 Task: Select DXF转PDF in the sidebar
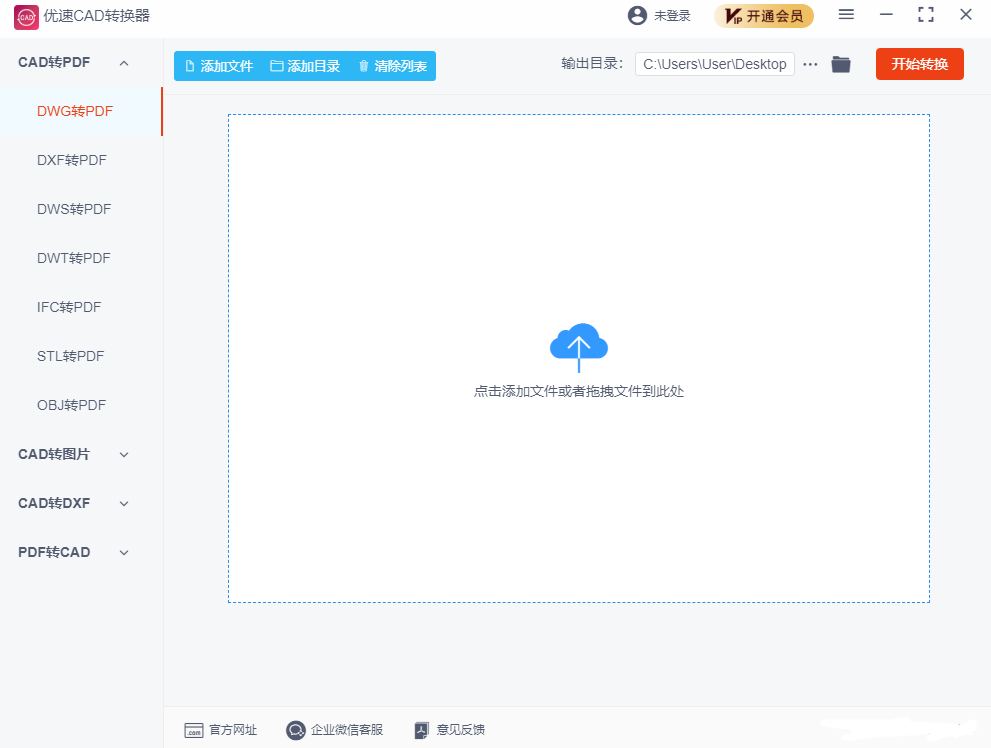tap(72, 160)
